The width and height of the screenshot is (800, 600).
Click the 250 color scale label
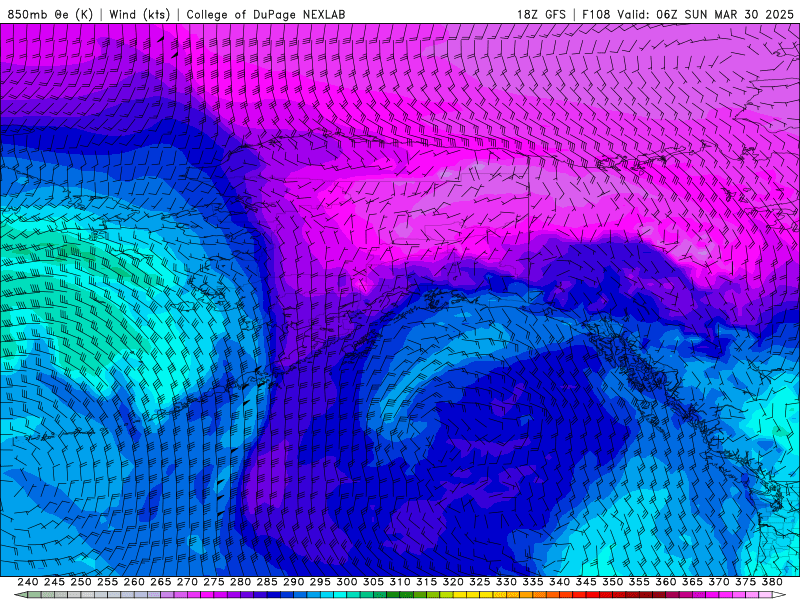tap(81, 582)
